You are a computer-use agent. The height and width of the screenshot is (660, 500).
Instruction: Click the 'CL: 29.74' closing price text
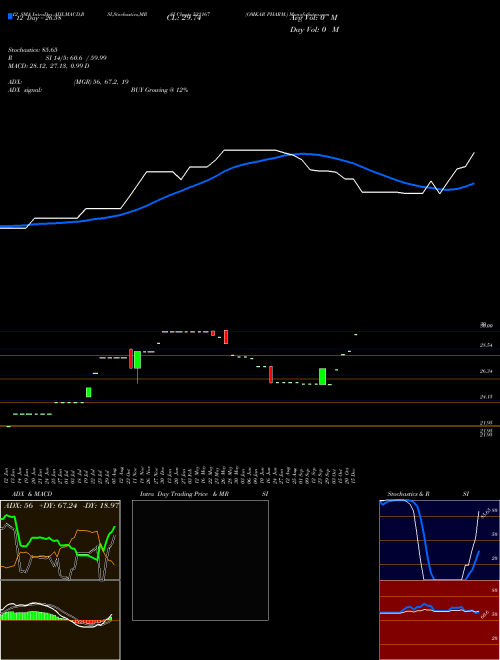click(x=184, y=18)
